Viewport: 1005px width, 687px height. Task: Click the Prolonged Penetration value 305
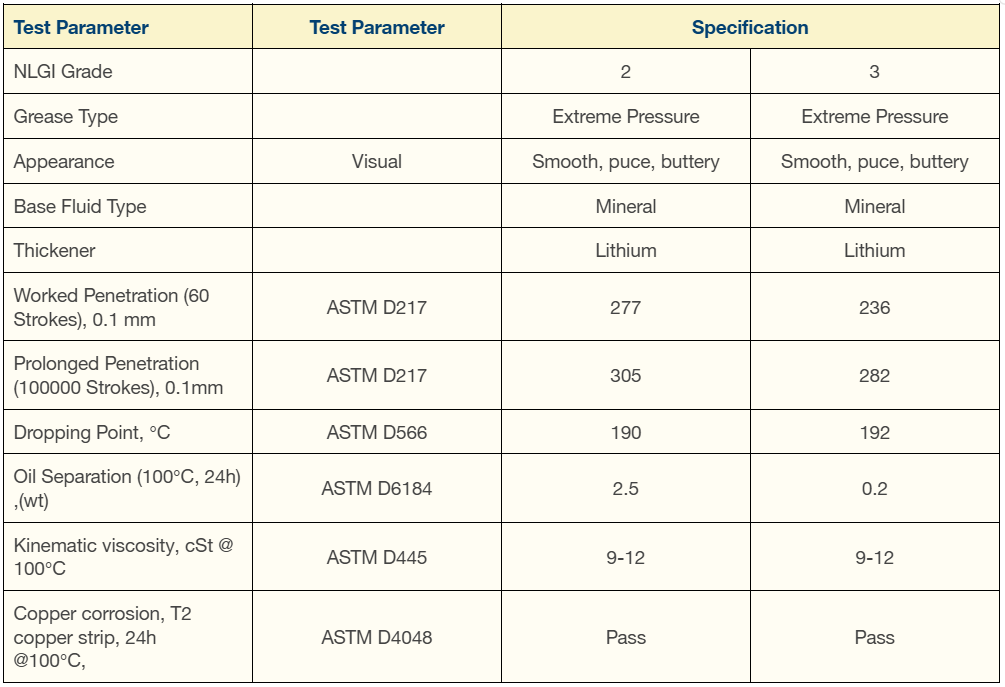[626, 376]
